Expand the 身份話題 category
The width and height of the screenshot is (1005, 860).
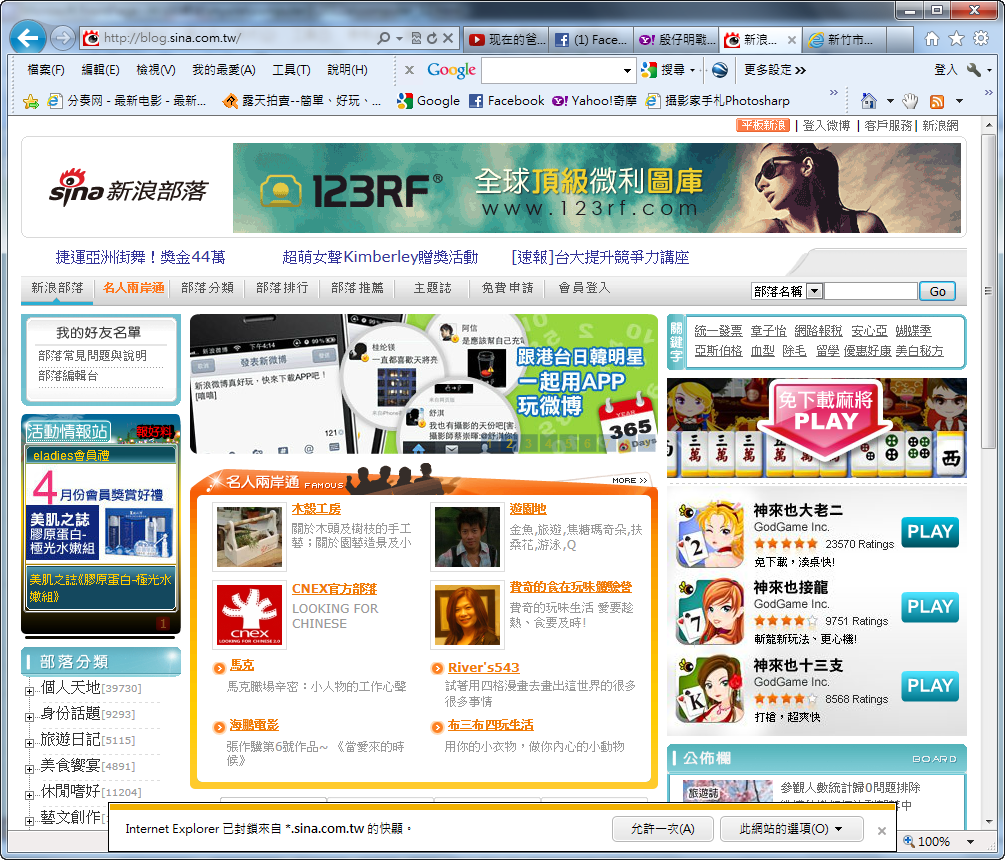pyautogui.click(x=29, y=717)
